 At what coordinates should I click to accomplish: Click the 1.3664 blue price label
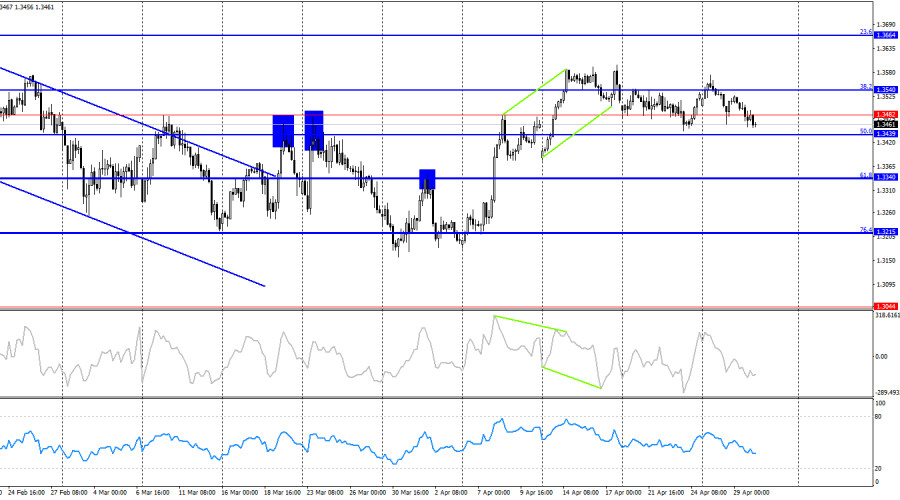tap(886, 36)
